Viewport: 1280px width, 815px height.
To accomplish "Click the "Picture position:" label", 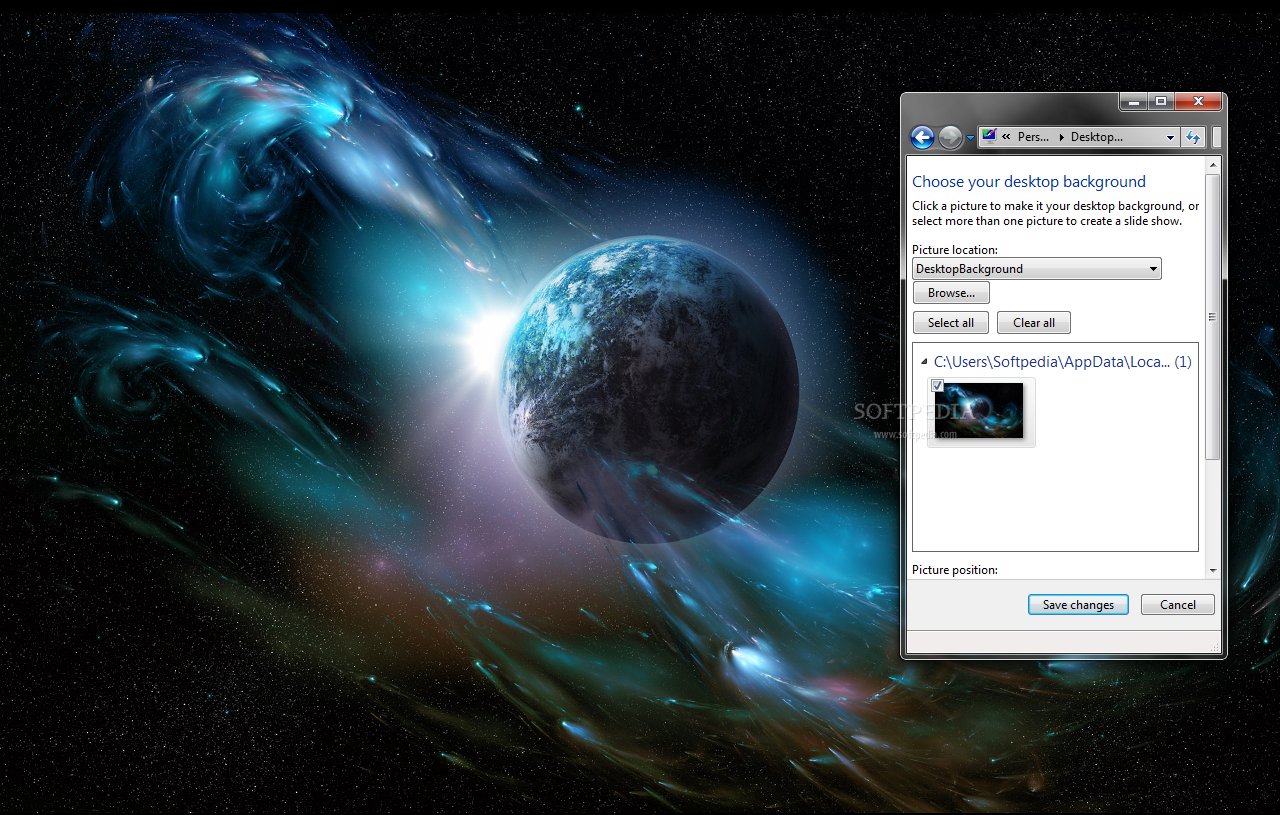I will click(x=955, y=570).
